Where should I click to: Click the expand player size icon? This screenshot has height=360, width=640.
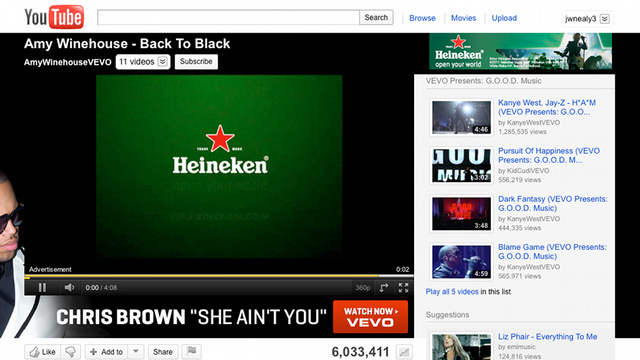pos(384,288)
